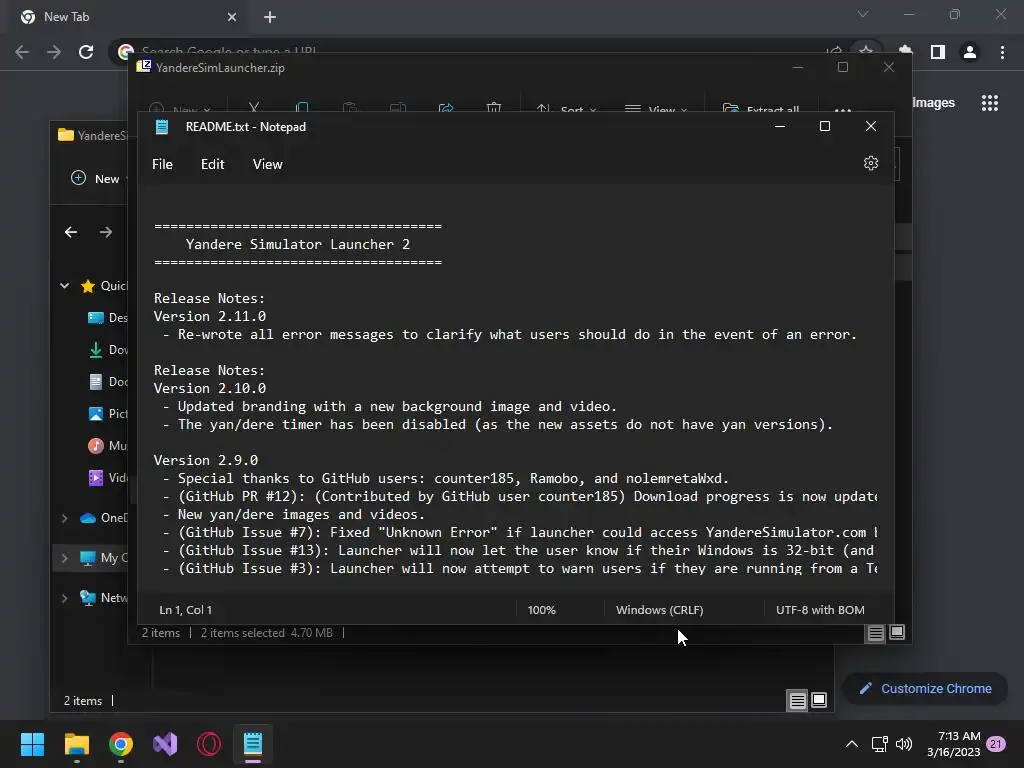Open a new Chrome tab with plus
The width and height of the screenshot is (1024, 768).
click(x=270, y=18)
